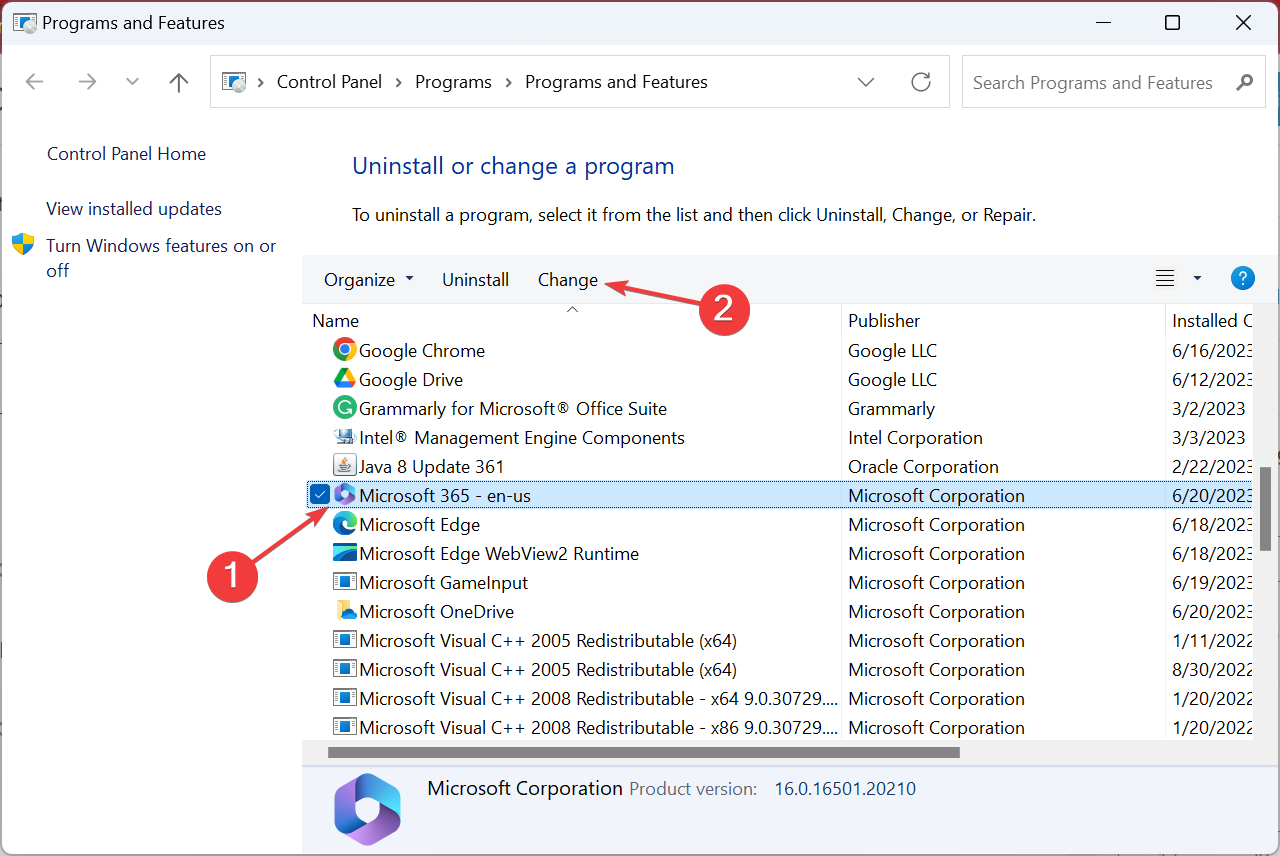Click the Microsoft OneDrive icon
The image size is (1280, 856).
click(344, 611)
